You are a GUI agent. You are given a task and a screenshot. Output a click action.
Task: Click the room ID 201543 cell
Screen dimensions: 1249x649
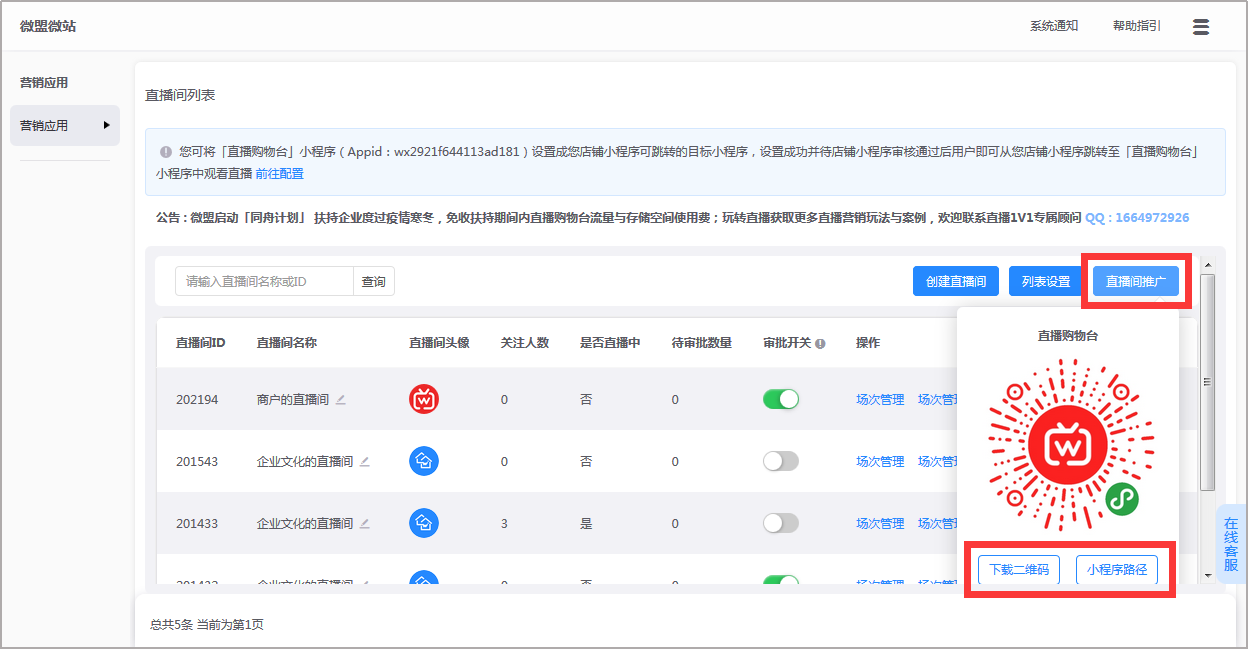[197, 462]
